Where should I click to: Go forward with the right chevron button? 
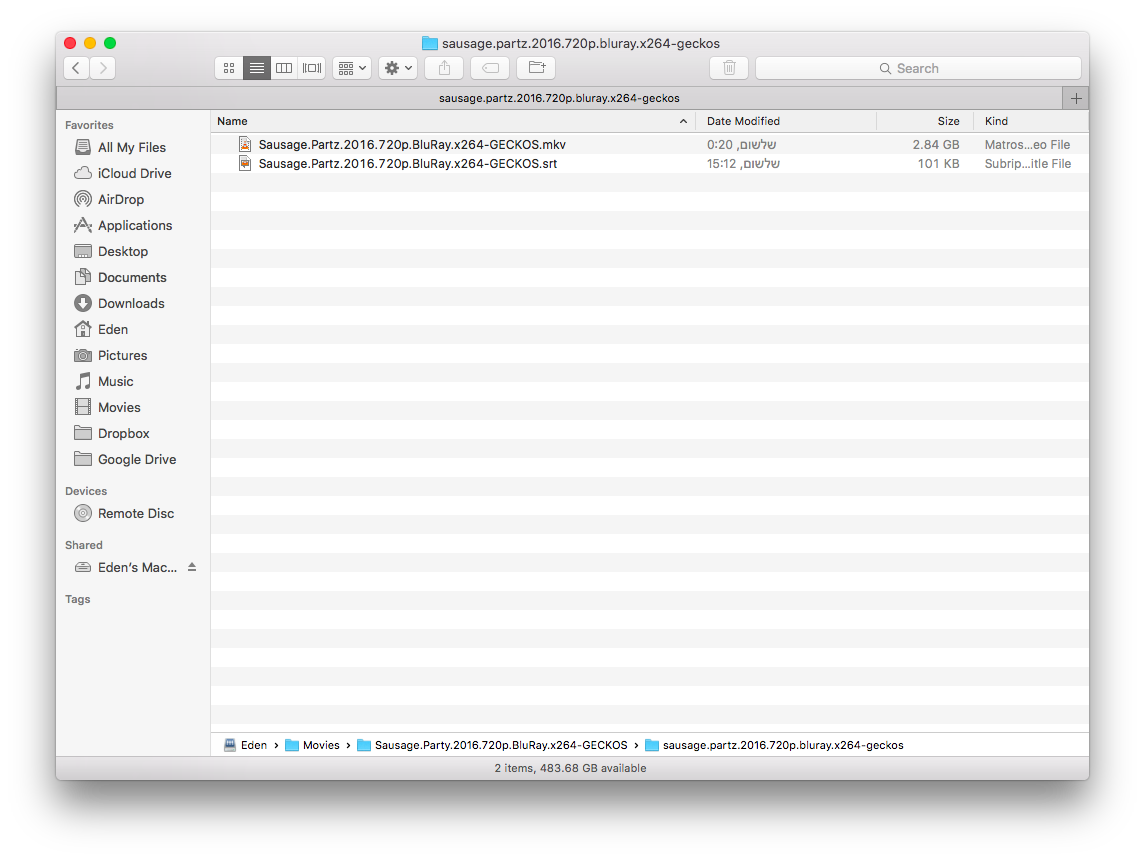click(103, 68)
